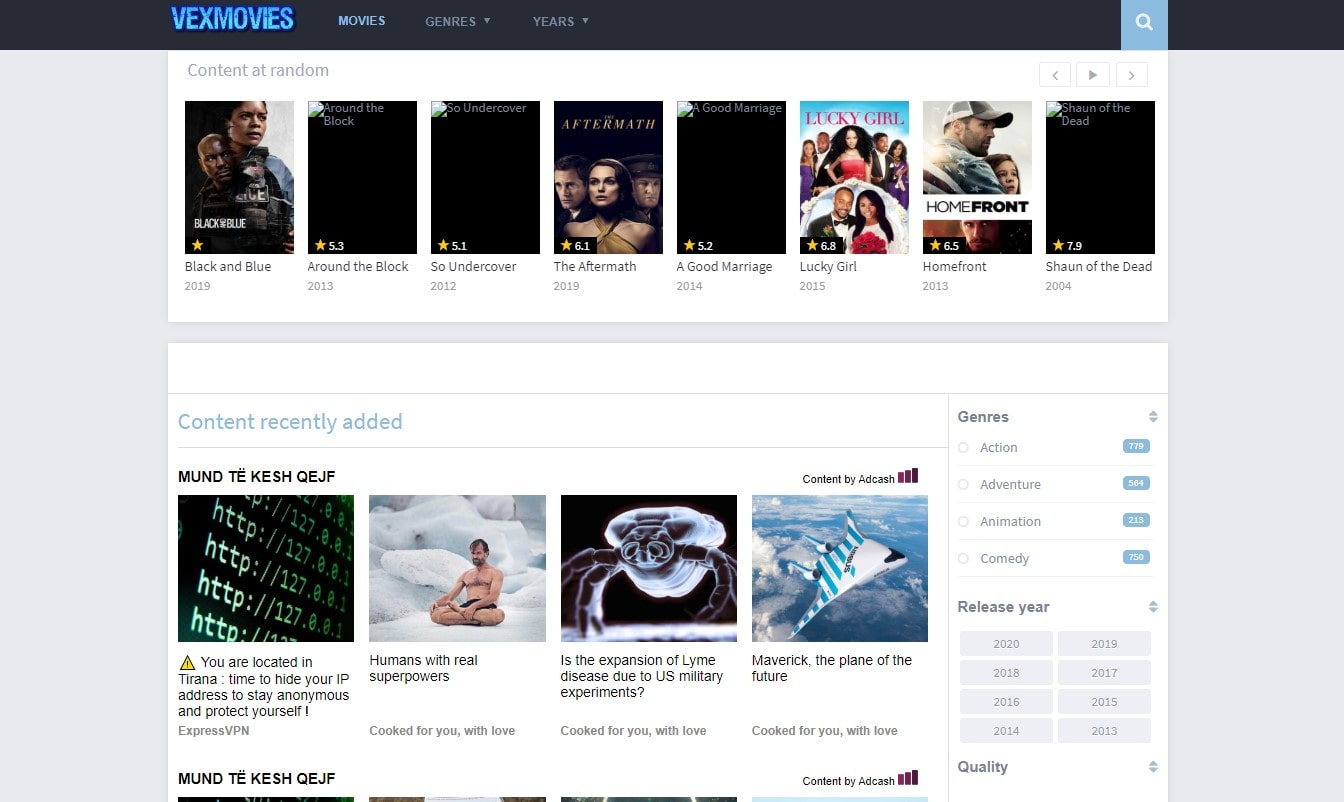
Task: Click the ExpressVPN advertiser label
Action: (214, 731)
